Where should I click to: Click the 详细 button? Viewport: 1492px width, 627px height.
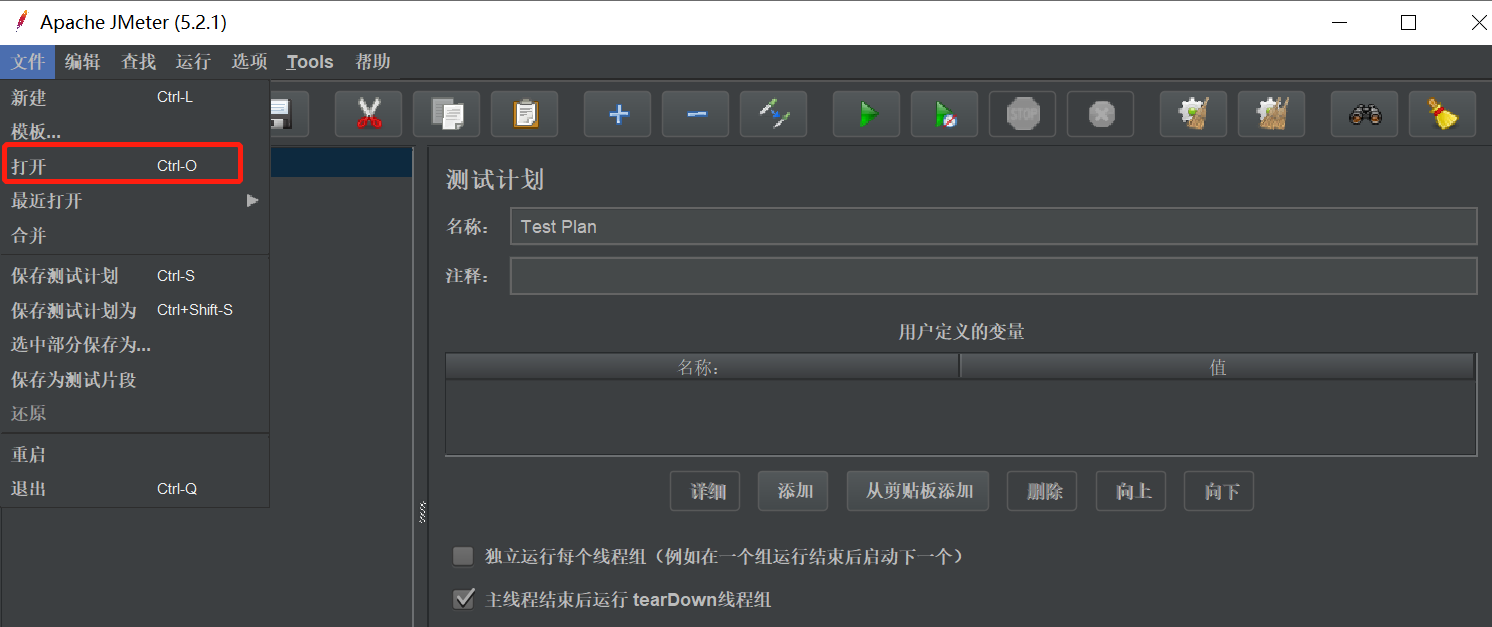pyautogui.click(x=705, y=491)
